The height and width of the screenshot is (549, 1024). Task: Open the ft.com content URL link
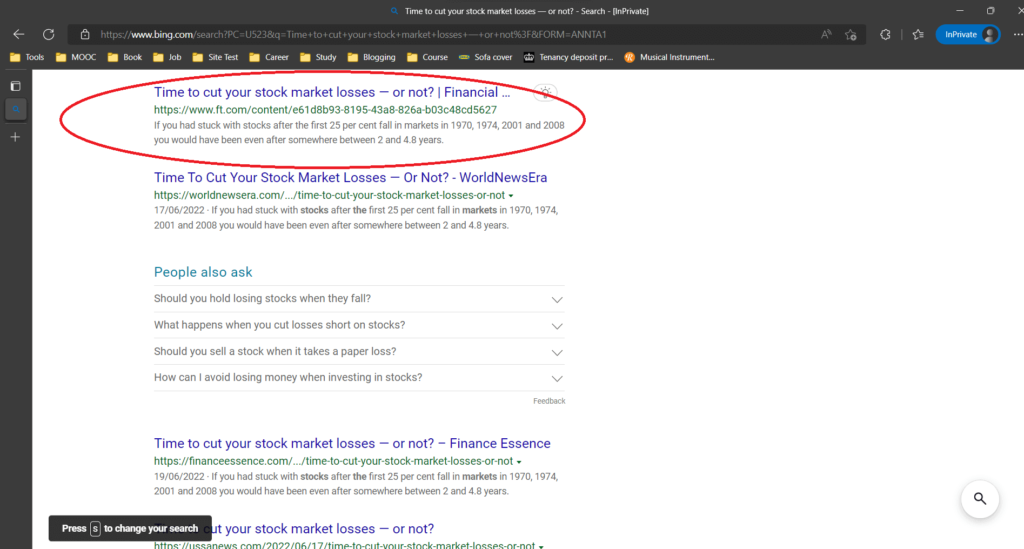click(x=325, y=110)
